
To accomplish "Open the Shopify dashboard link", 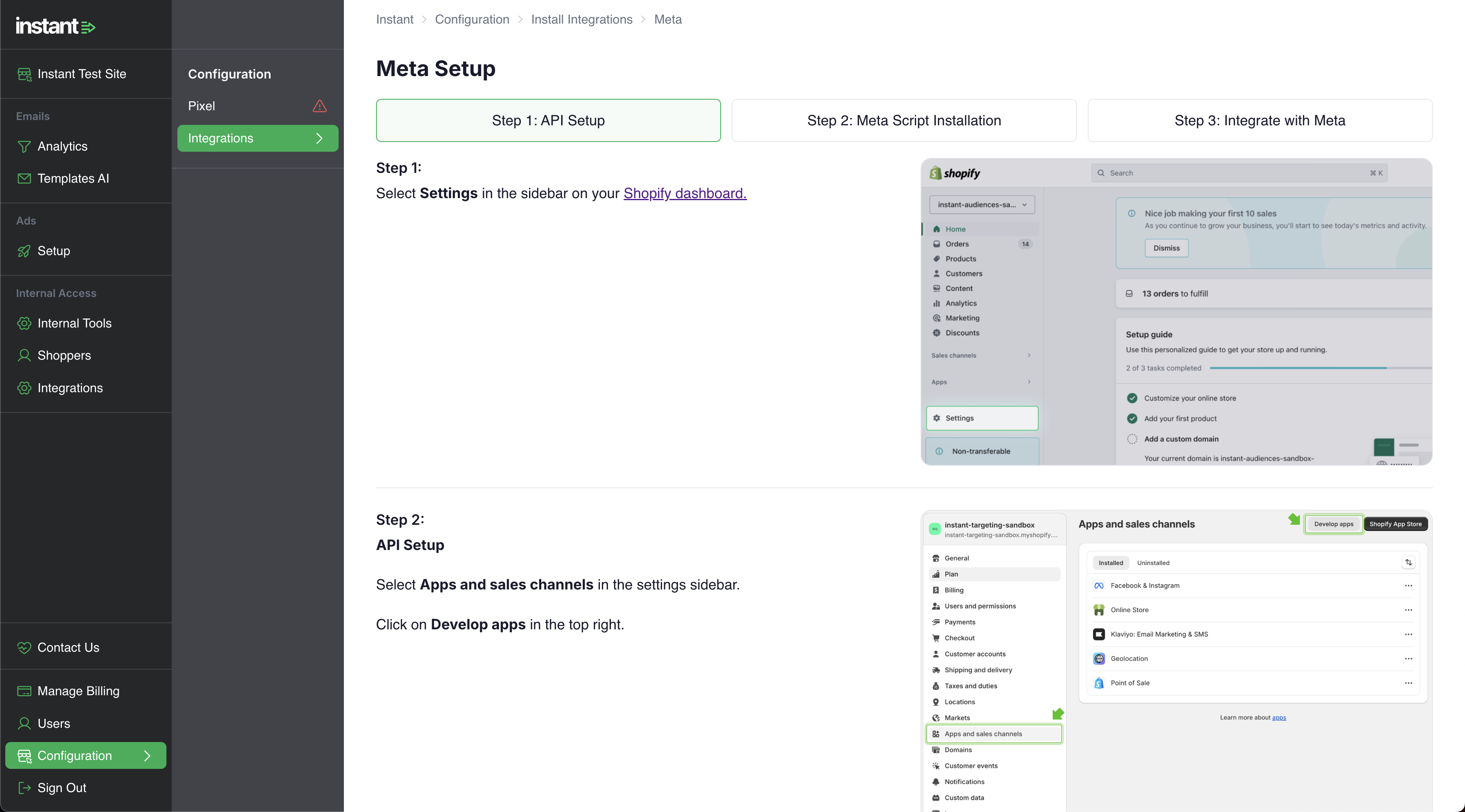I will click(x=685, y=193).
